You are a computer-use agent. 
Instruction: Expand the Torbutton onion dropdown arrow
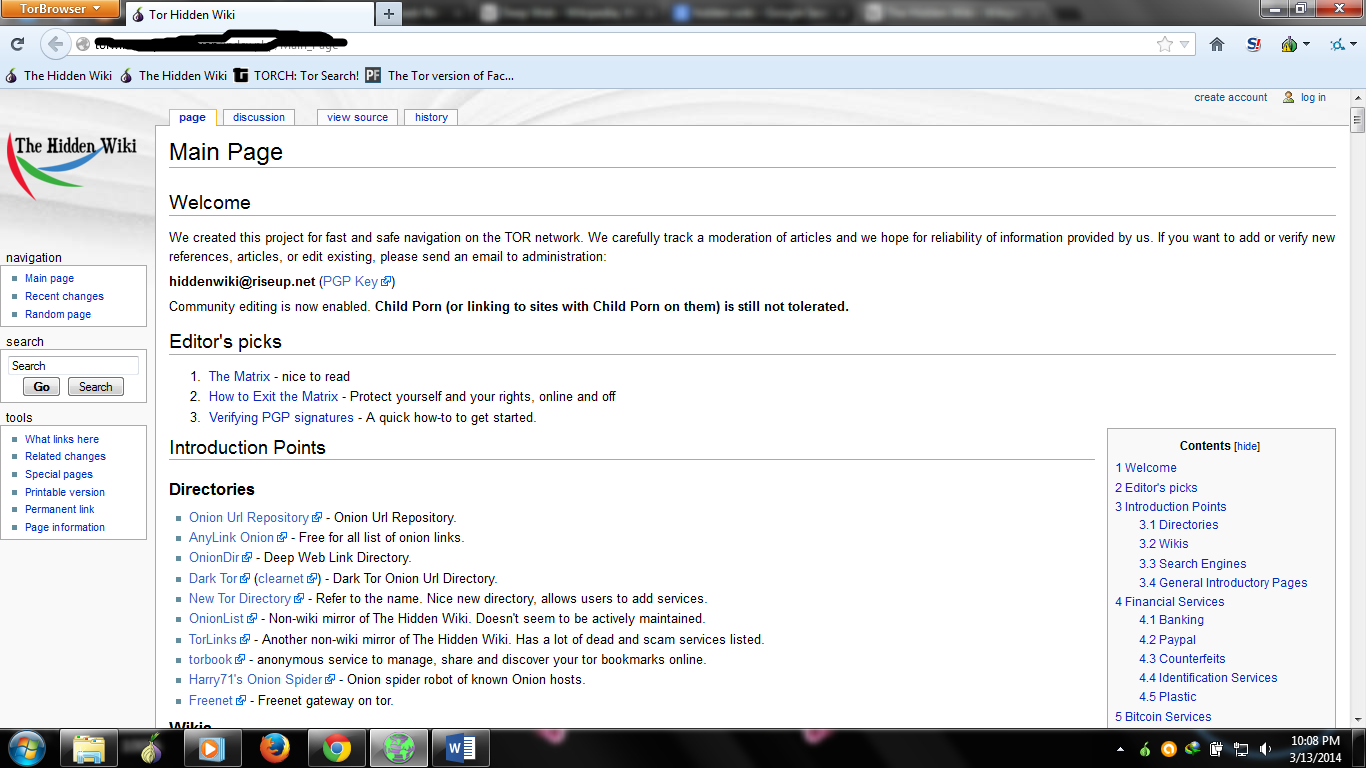pyautogui.click(x=1307, y=44)
